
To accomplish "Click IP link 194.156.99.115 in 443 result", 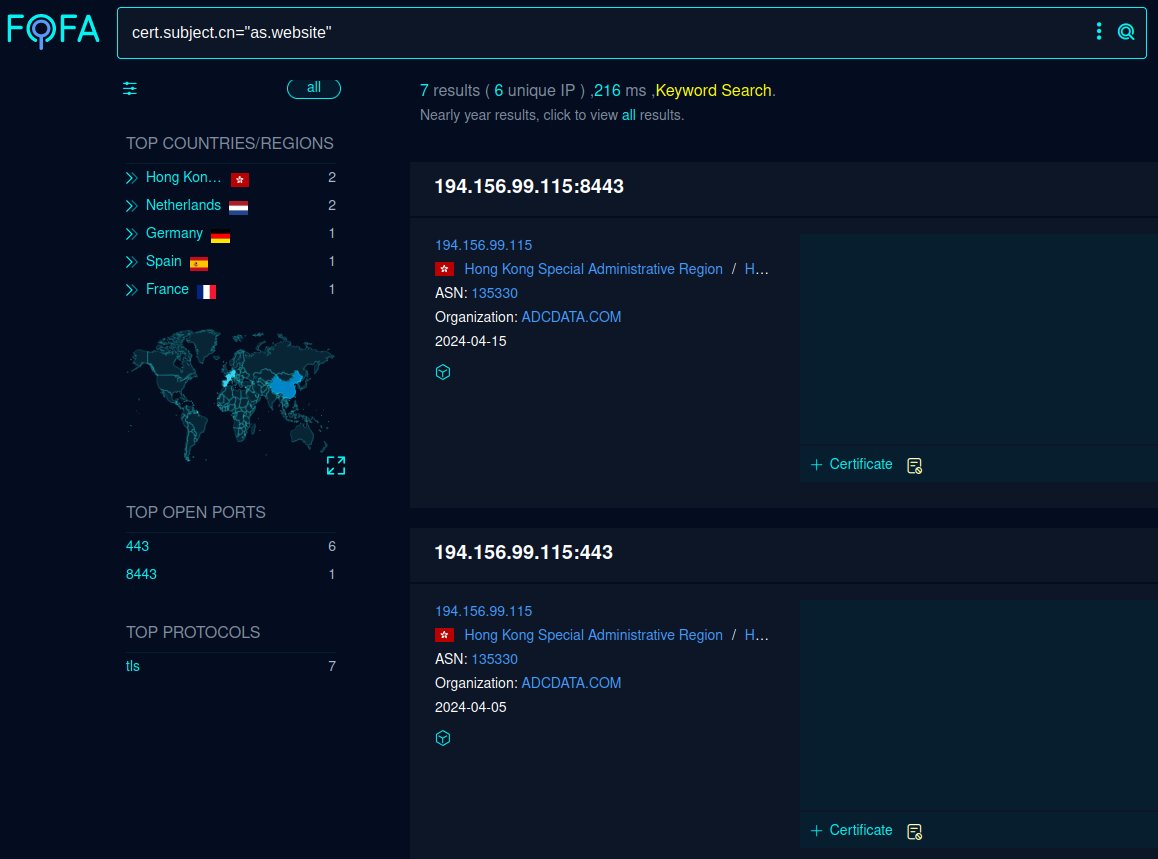I will click(x=483, y=612).
